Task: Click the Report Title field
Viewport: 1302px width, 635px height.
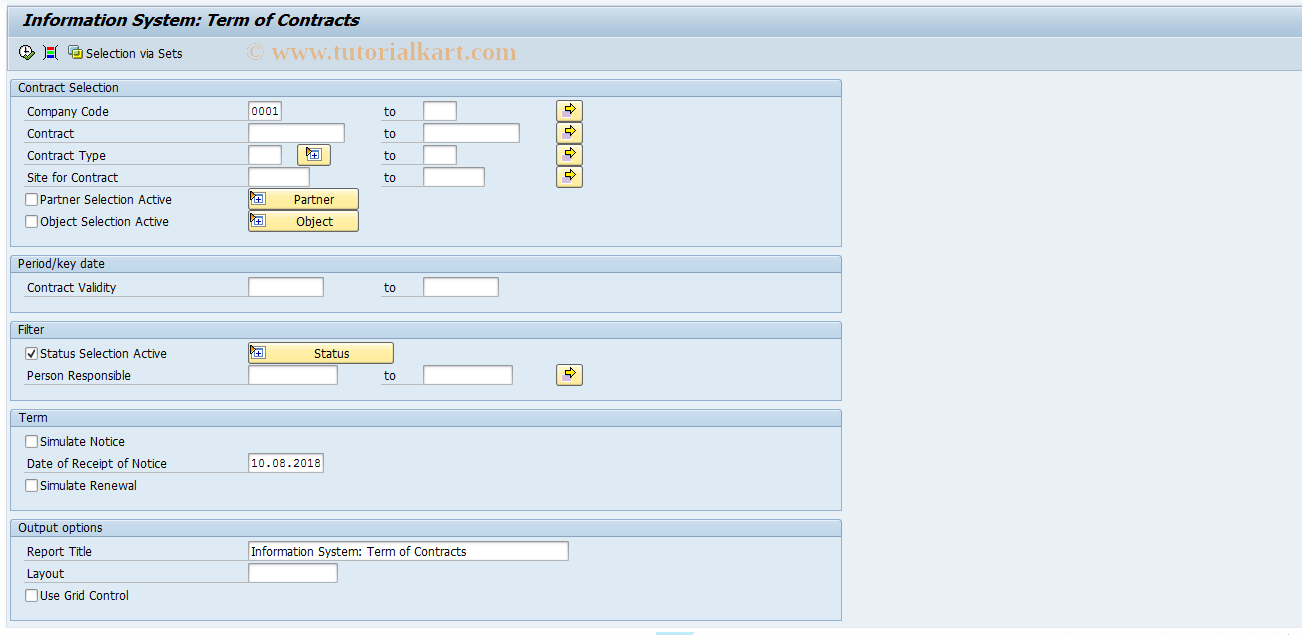Action: [408, 551]
